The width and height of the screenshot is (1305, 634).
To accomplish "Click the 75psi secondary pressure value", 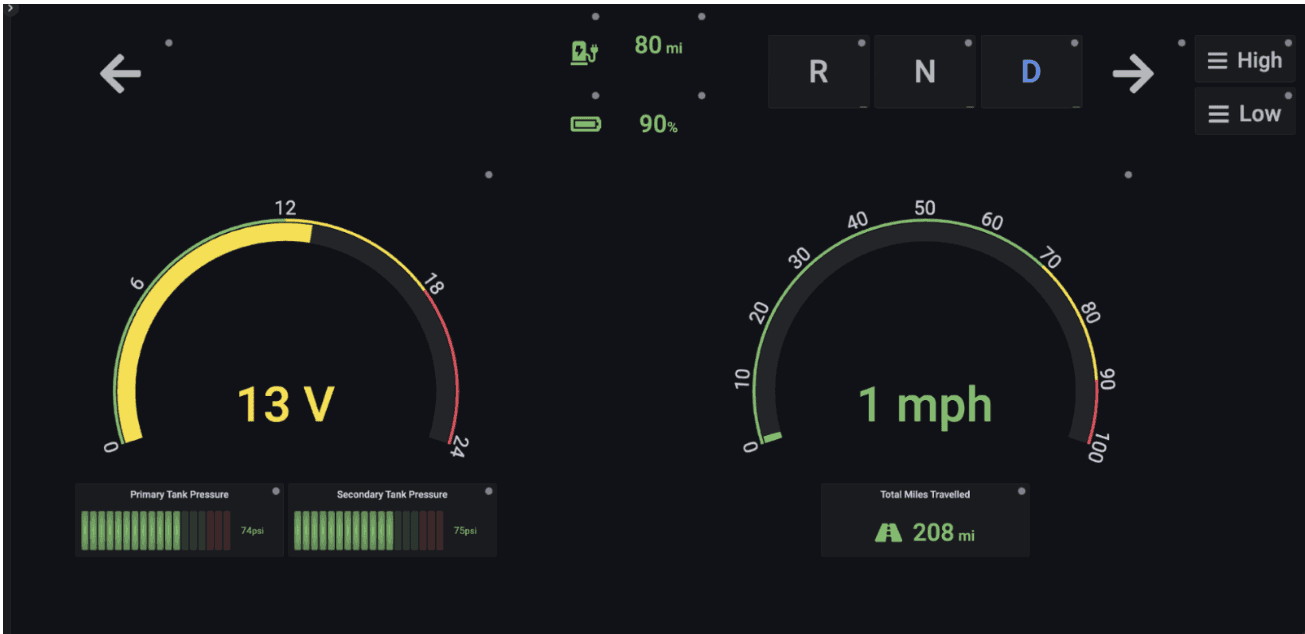I will coord(465,531).
